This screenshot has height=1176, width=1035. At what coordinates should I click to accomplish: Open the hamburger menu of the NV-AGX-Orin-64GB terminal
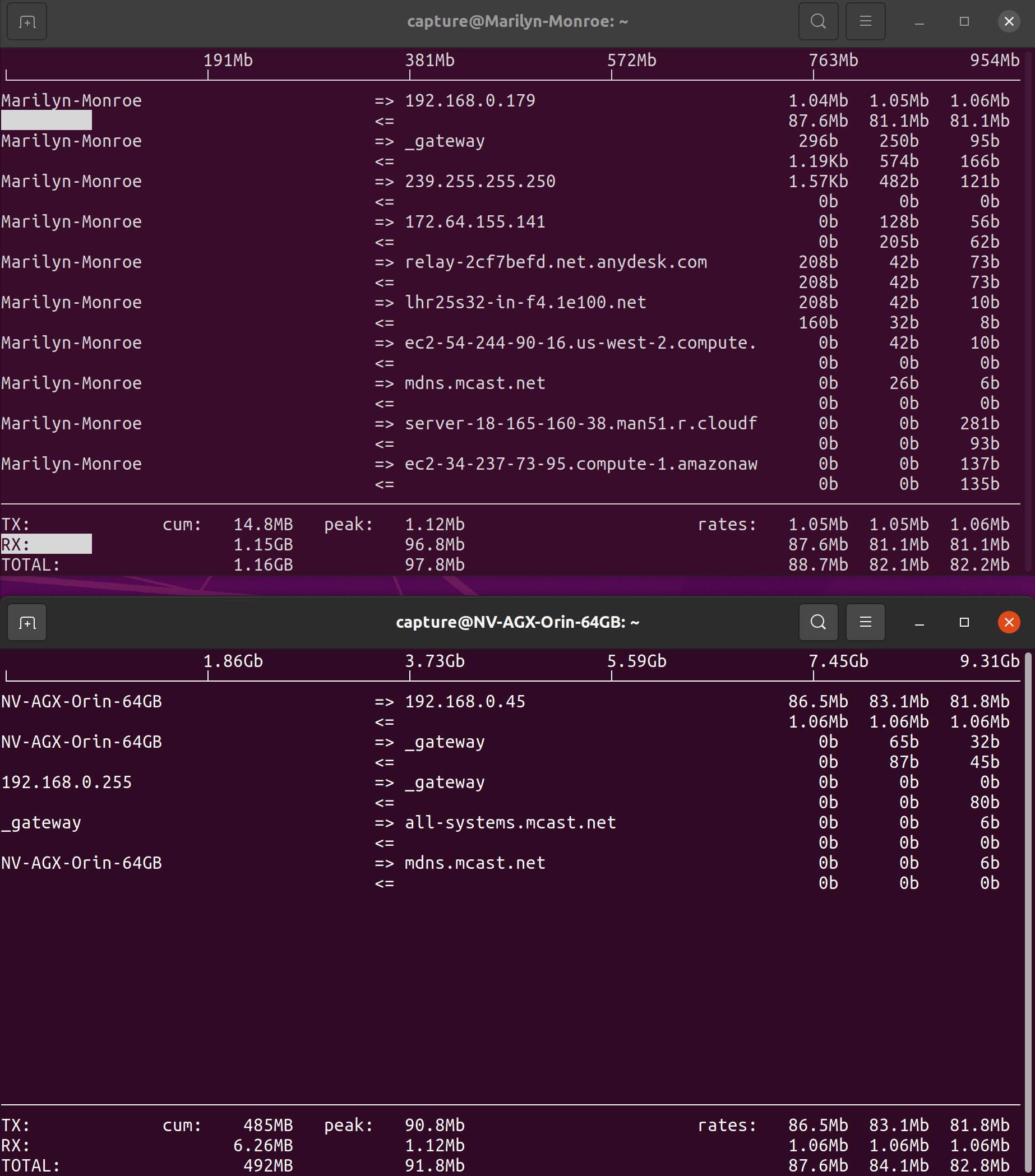tap(866, 622)
